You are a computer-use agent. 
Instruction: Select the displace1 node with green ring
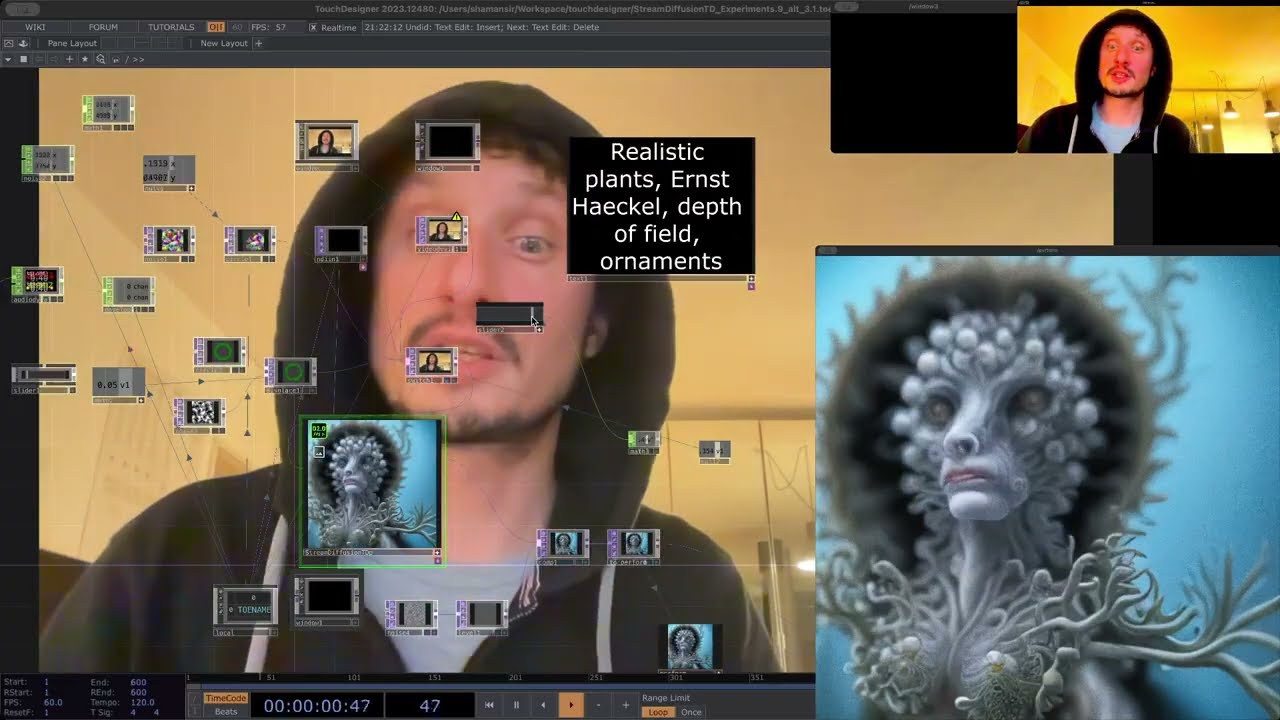click(x=290, y=375)
